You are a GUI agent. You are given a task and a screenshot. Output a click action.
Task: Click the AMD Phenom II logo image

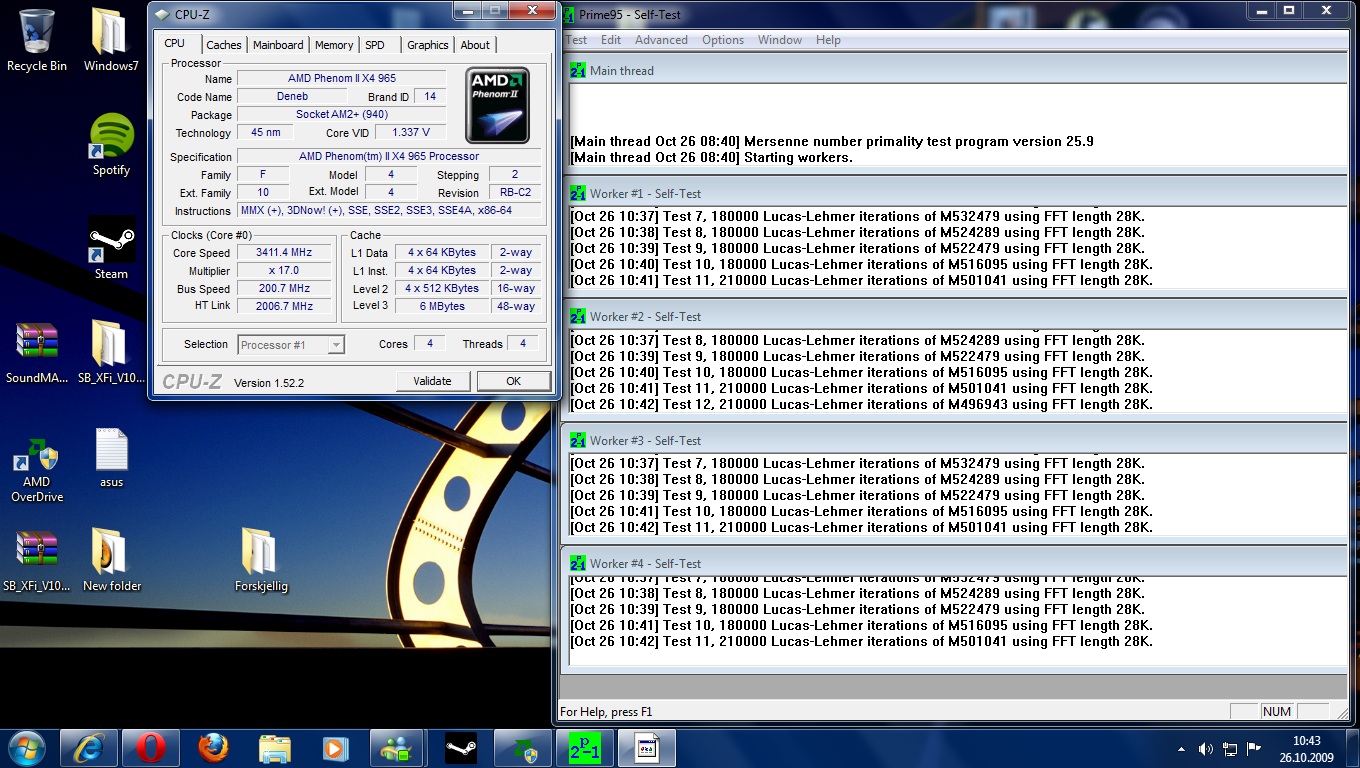[498, 106]
